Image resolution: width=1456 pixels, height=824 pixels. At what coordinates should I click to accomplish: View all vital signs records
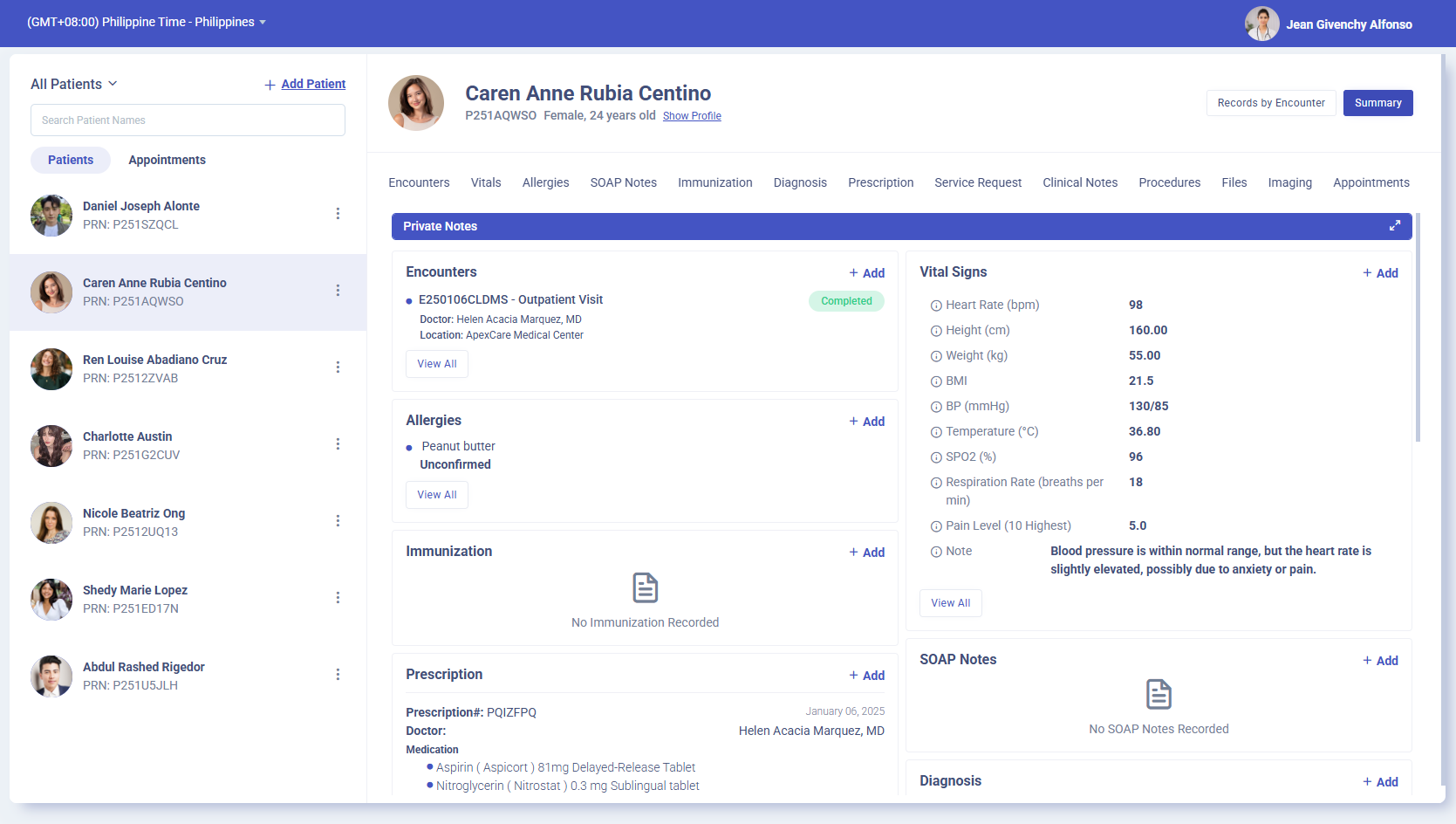point(950,603)
